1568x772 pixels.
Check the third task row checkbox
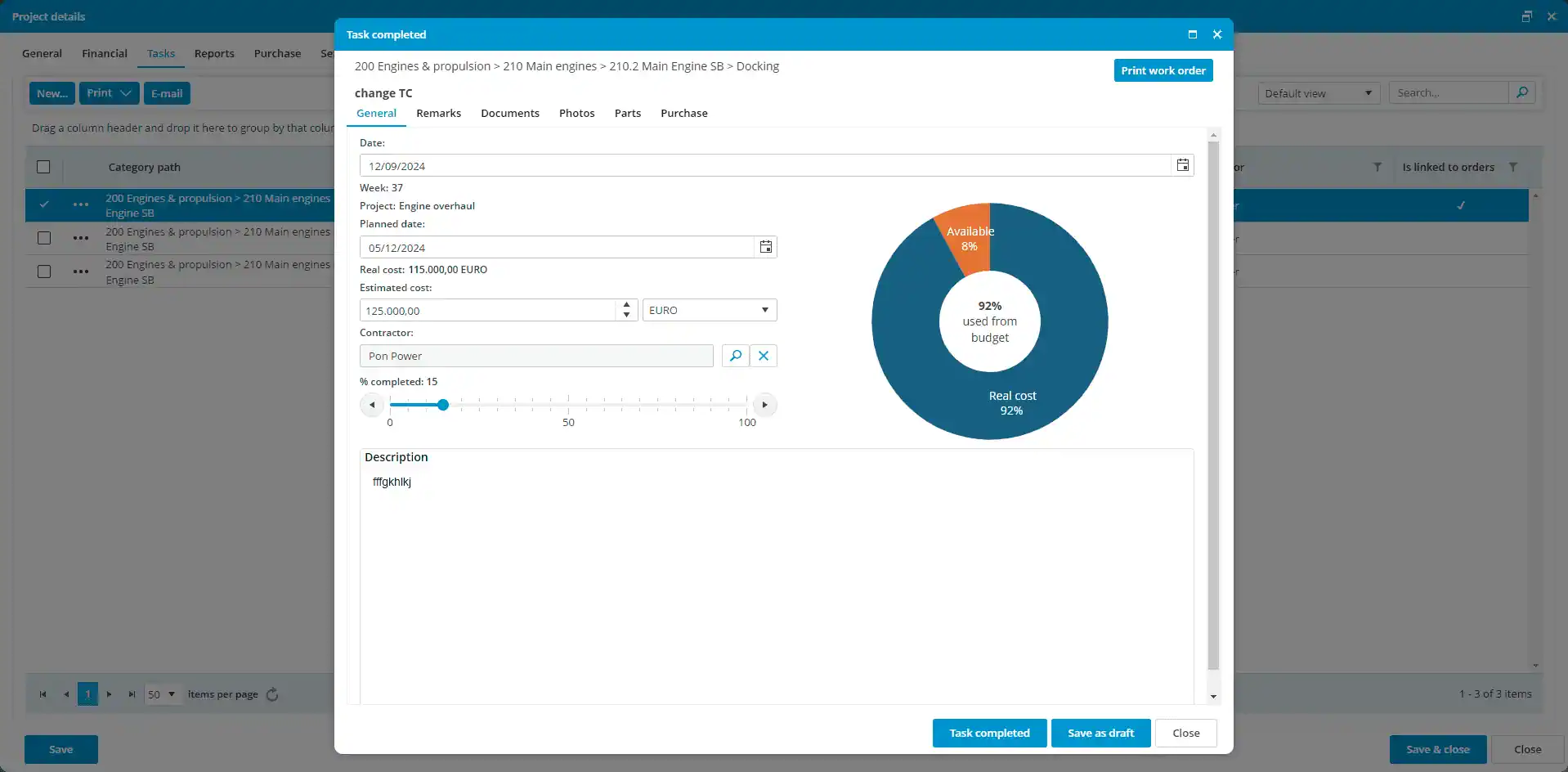[x=44, y=272]
